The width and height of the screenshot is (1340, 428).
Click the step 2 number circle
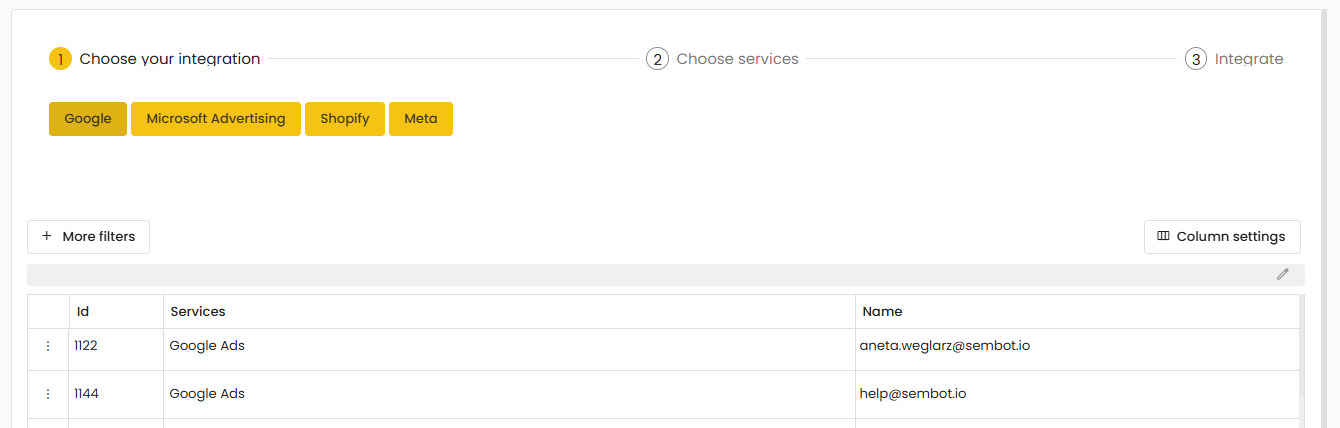click(x=657, y=59)
